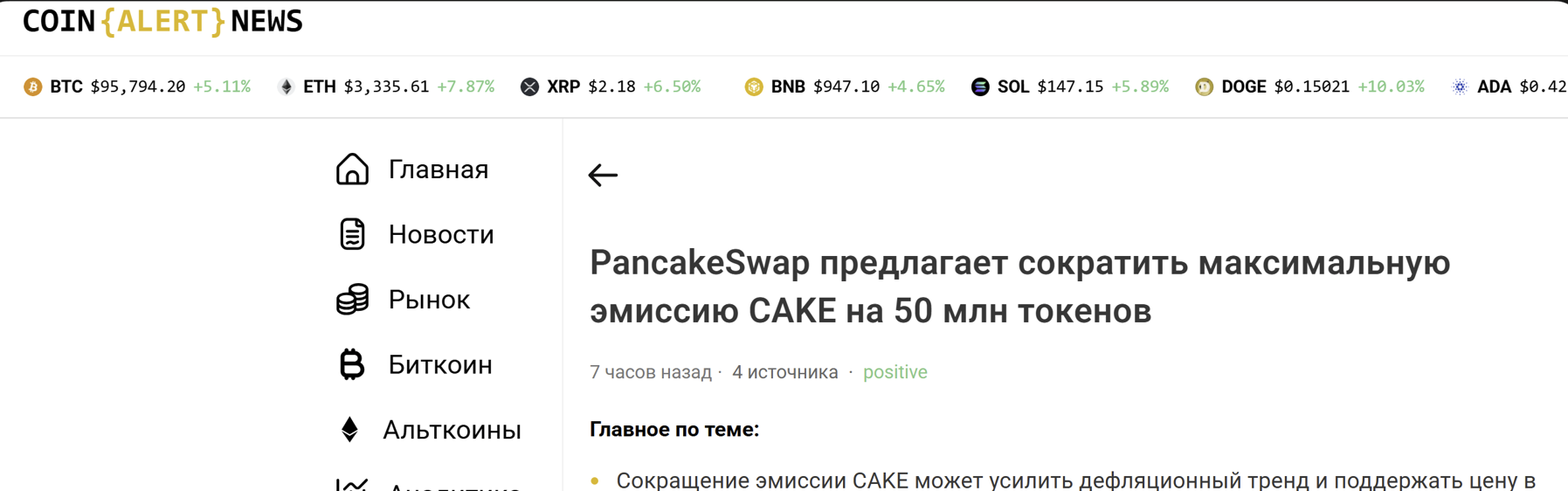This screenshot has width=1568, height=491.
Task: Click the Dogecoin icon in ticker
Action: (x=1204, y=86)
